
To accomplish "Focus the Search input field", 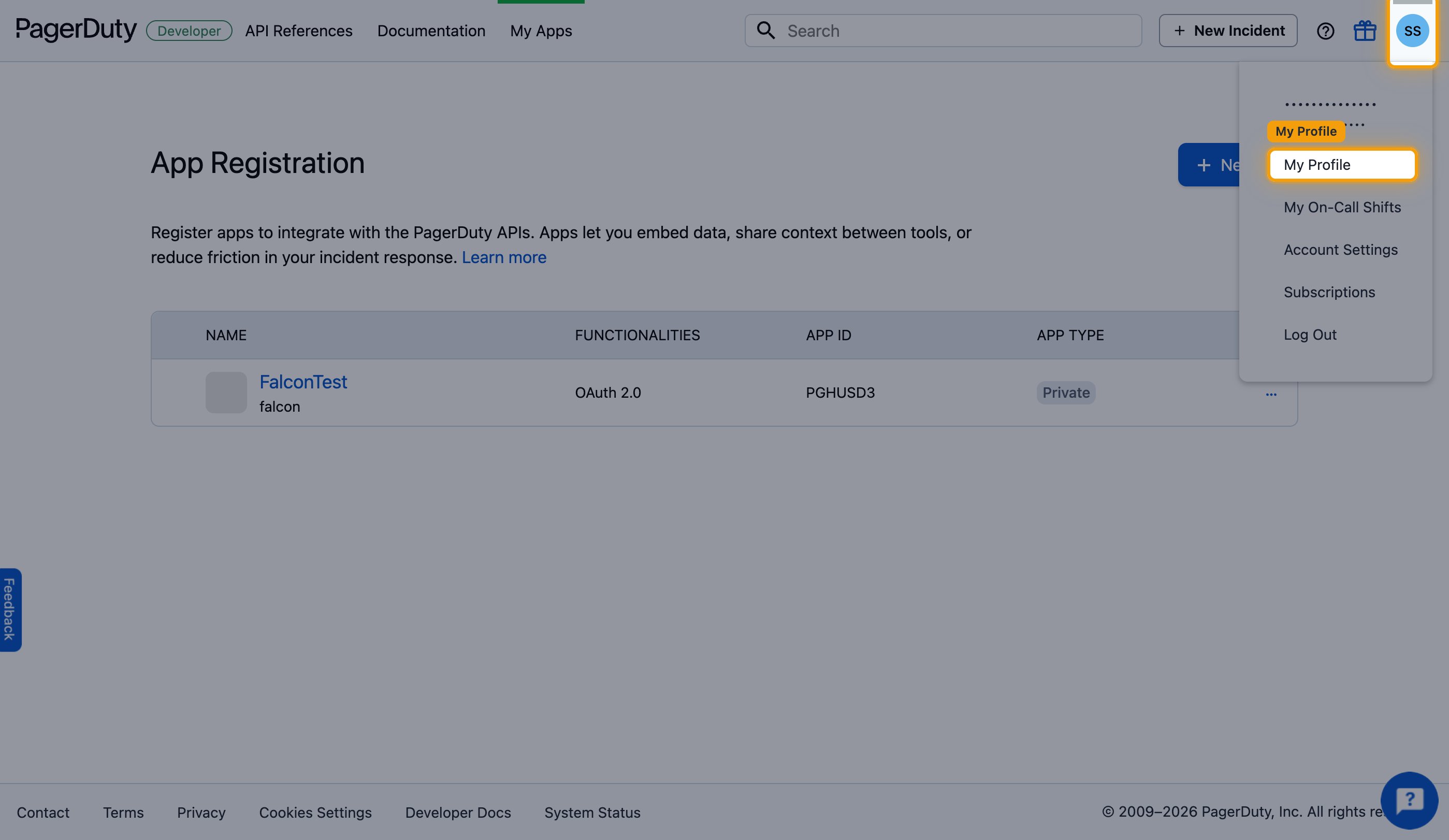I will [x=943, y=31].
